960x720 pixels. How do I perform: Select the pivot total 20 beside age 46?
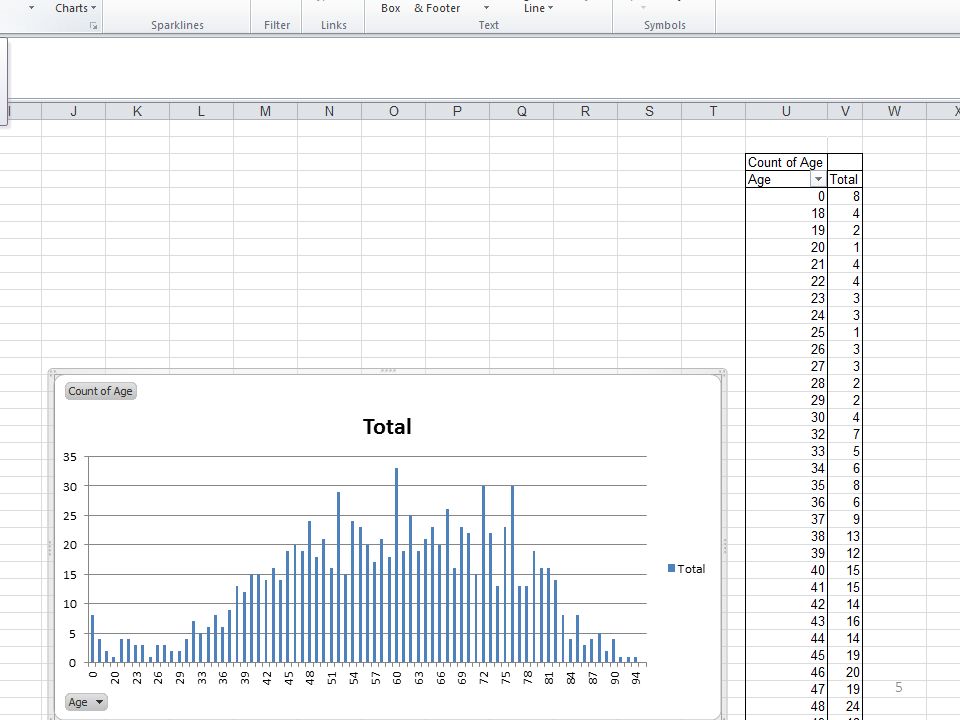pos(845,672)
